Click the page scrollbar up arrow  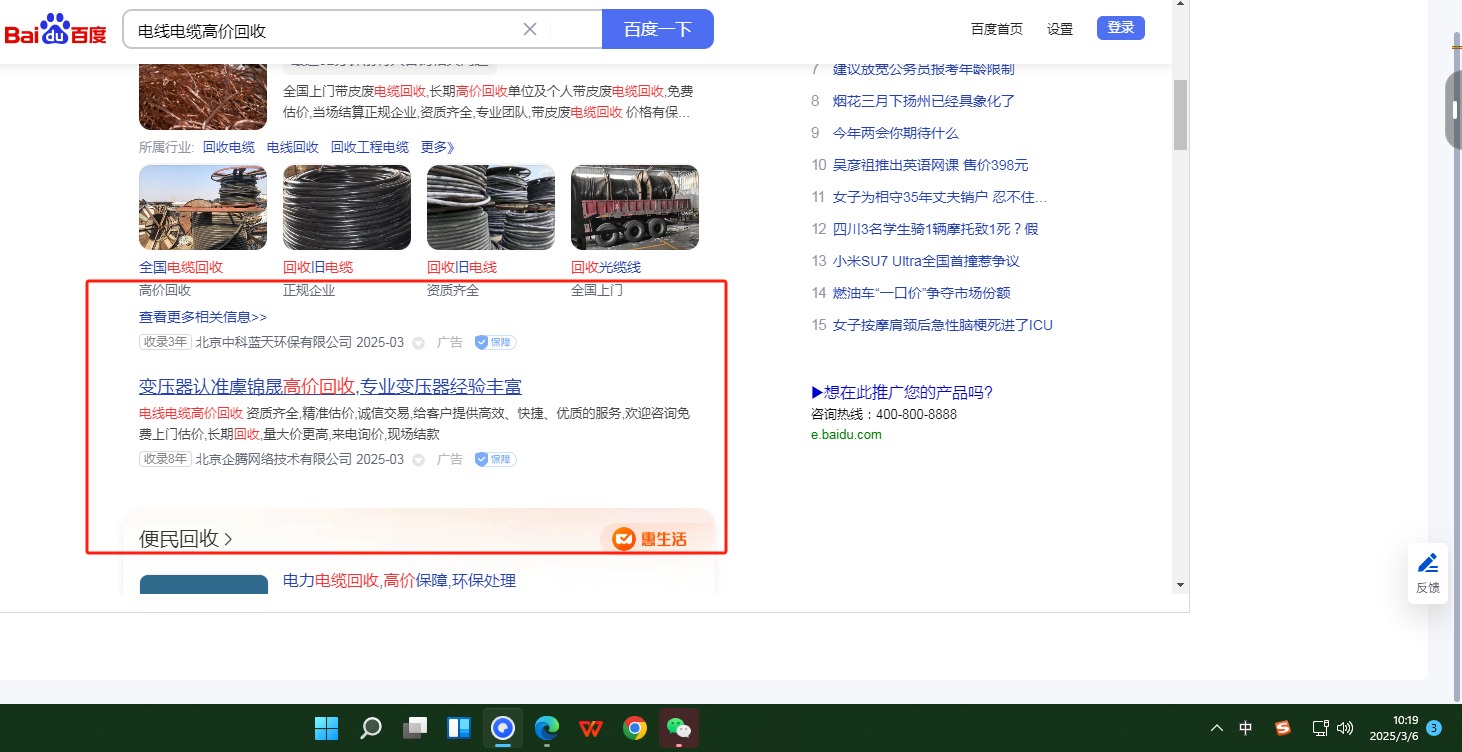pos(1180,4)
